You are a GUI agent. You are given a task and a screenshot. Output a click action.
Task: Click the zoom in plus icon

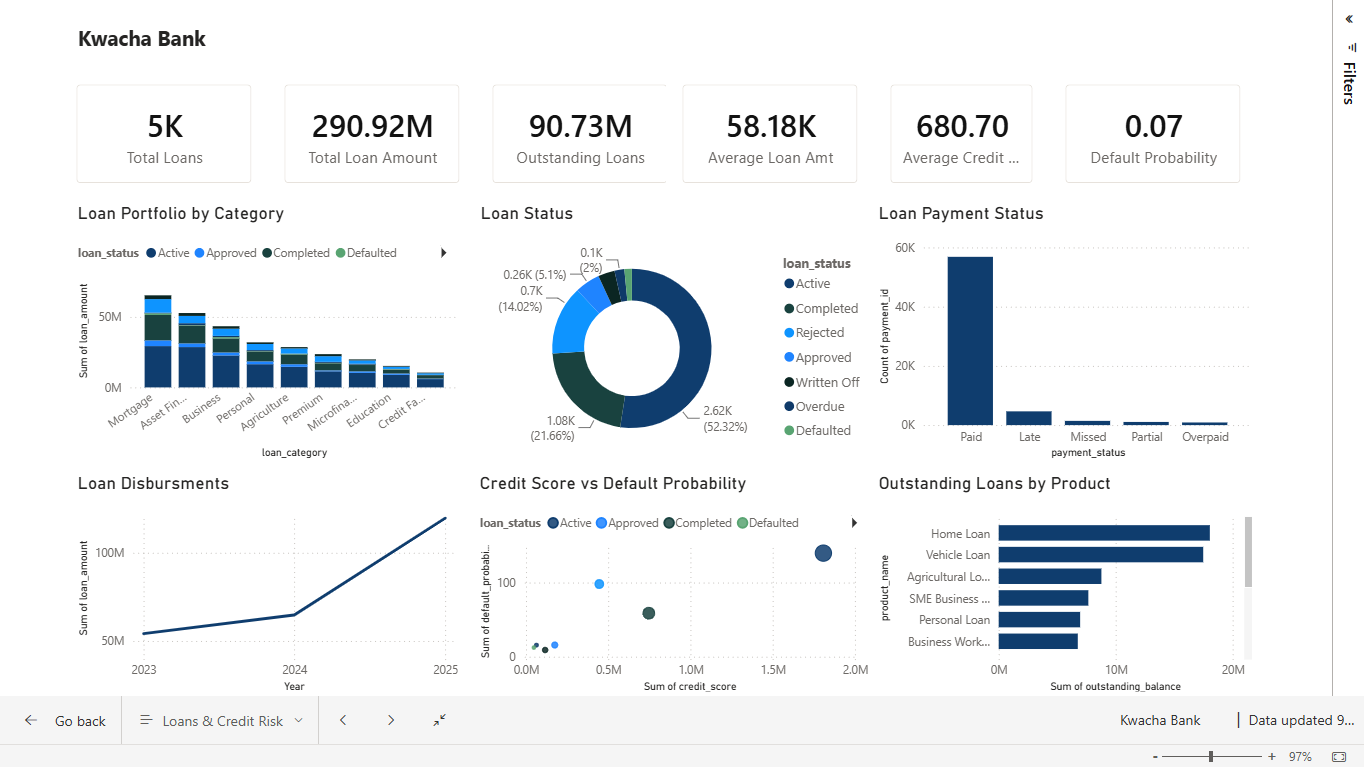click(1272, 757)
